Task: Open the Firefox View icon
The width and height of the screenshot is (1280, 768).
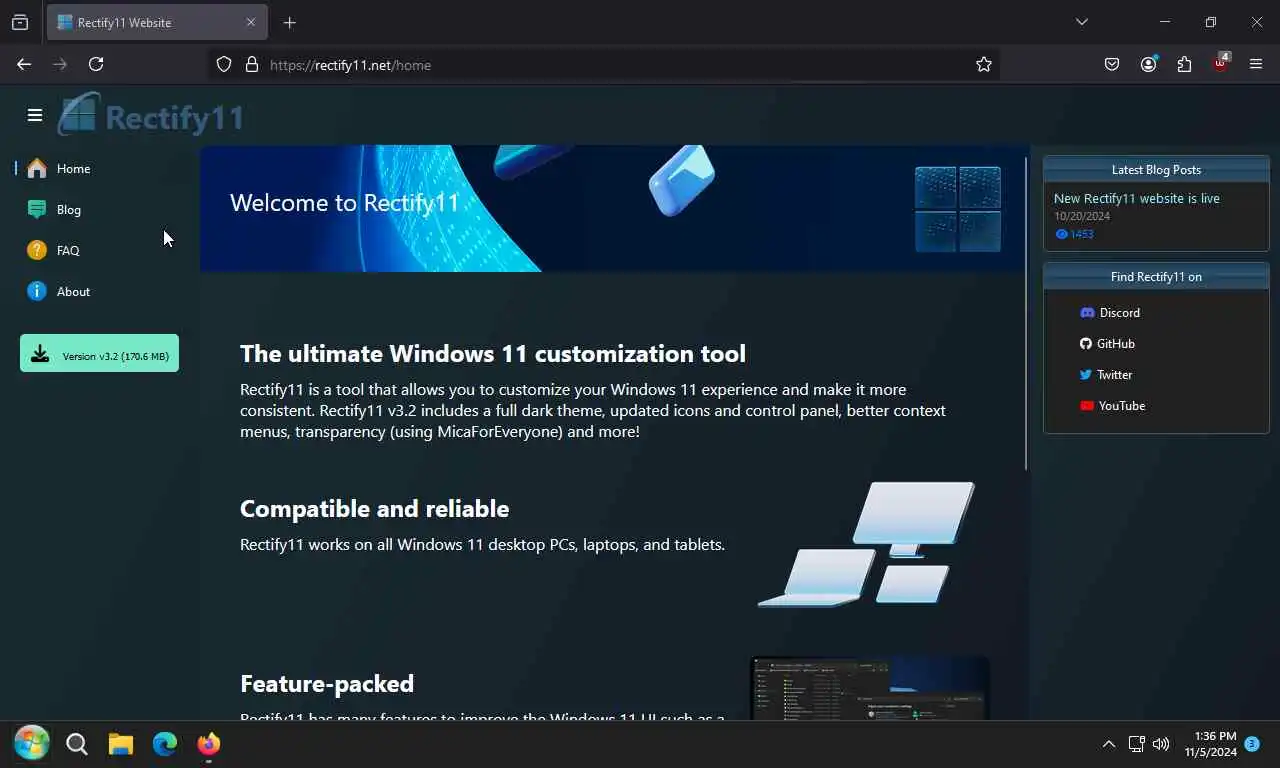Action: pos(20,22)
